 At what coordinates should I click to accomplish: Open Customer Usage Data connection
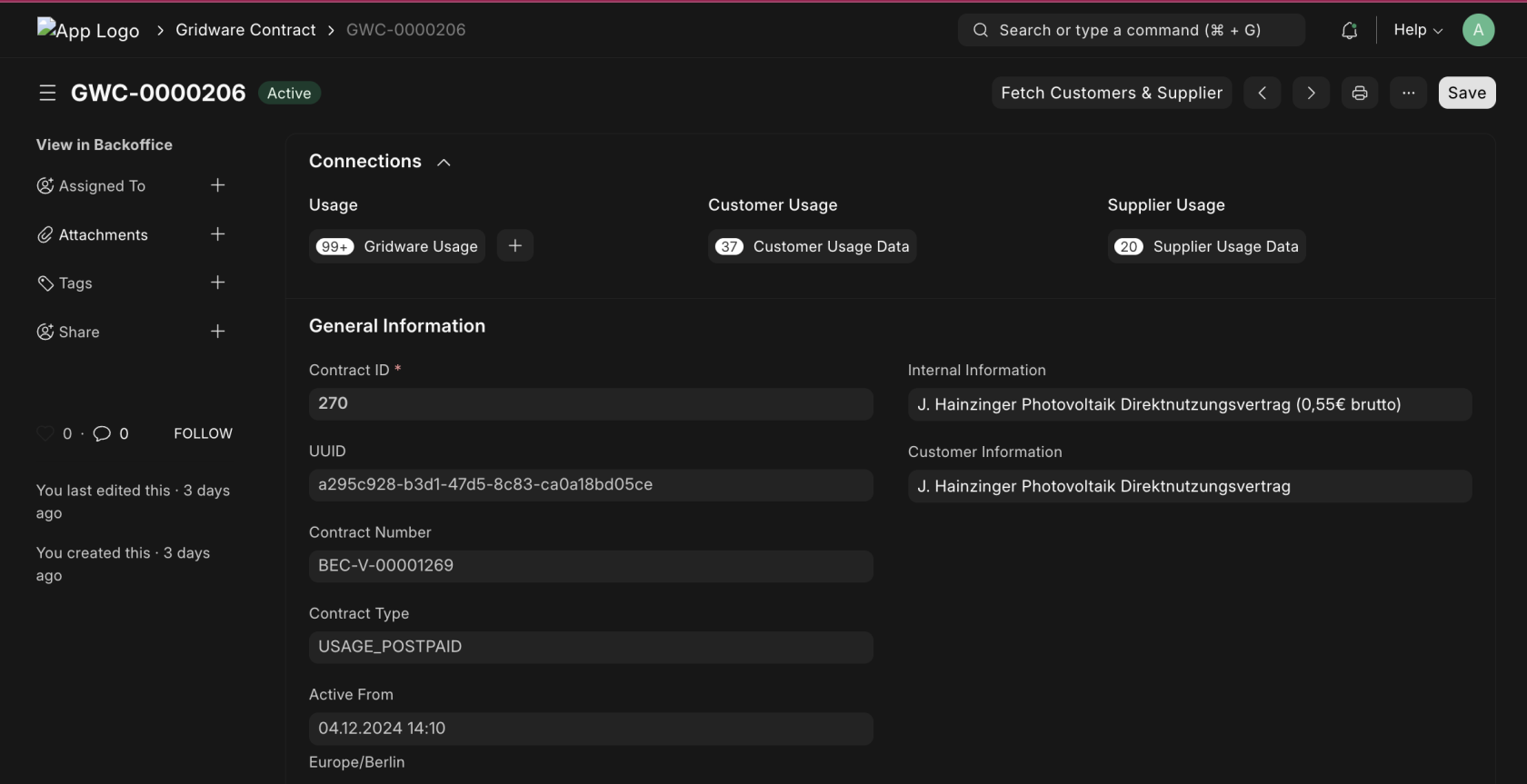(813, 246)
